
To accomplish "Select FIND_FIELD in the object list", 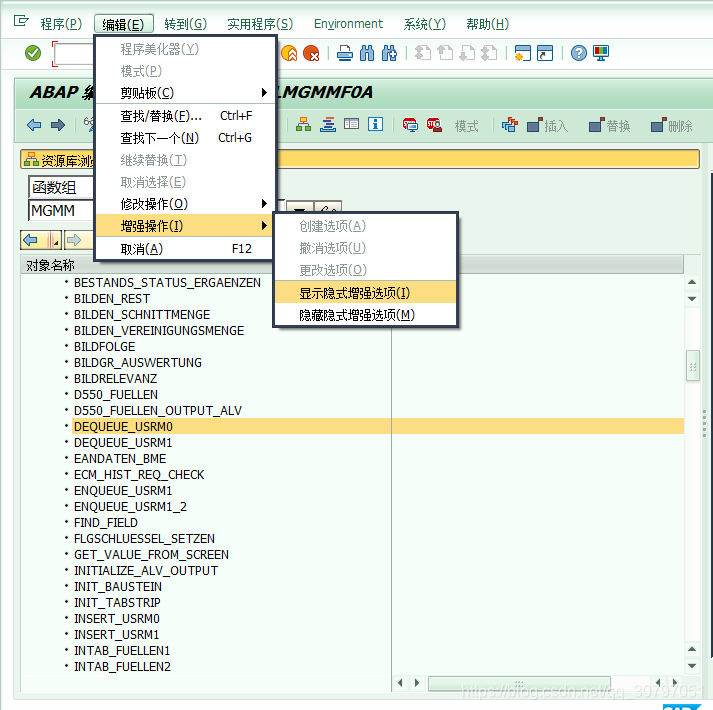I will [x=105, y=523].
